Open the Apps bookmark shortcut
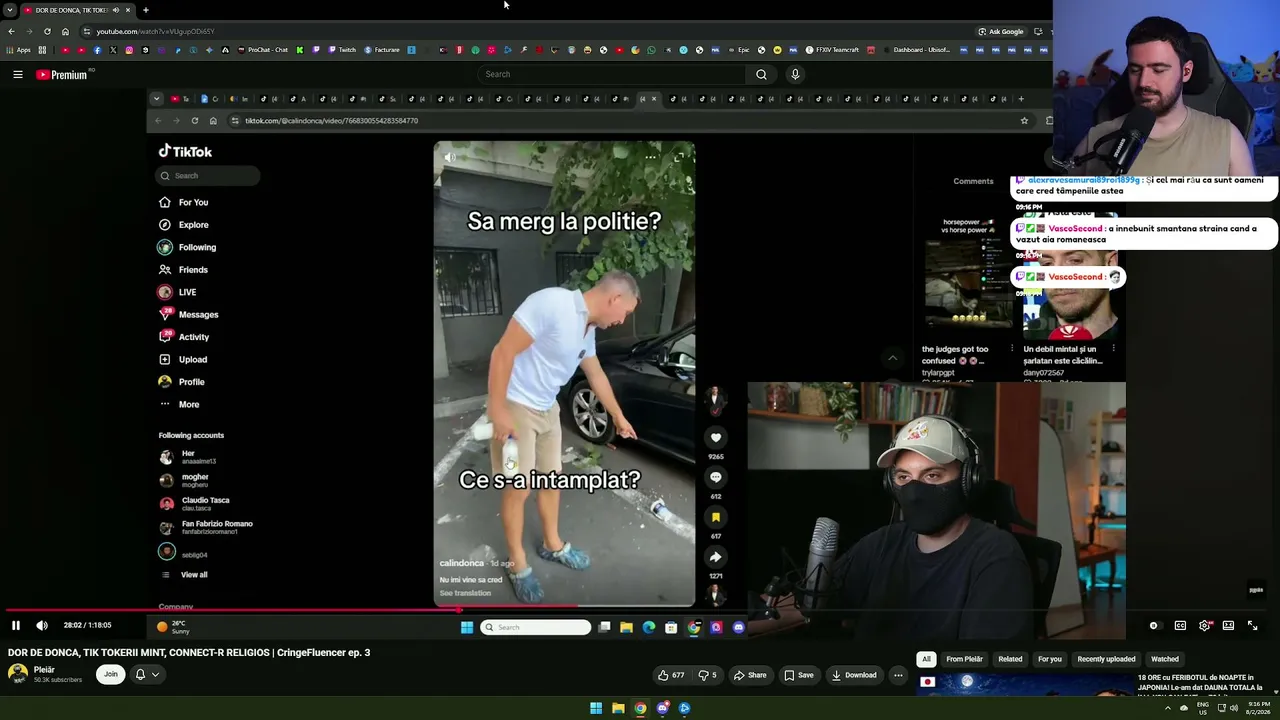The width and height of the screenshot is (1280, 720). click(18, 50)
